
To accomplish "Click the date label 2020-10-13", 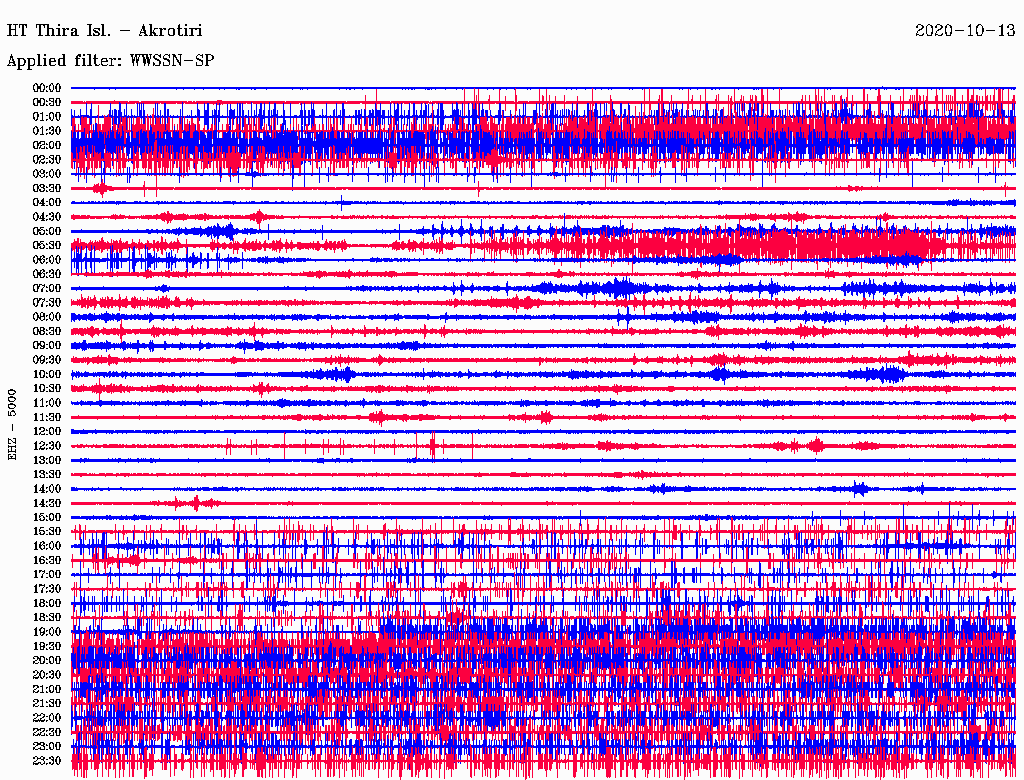I will [x=965, y=31].
